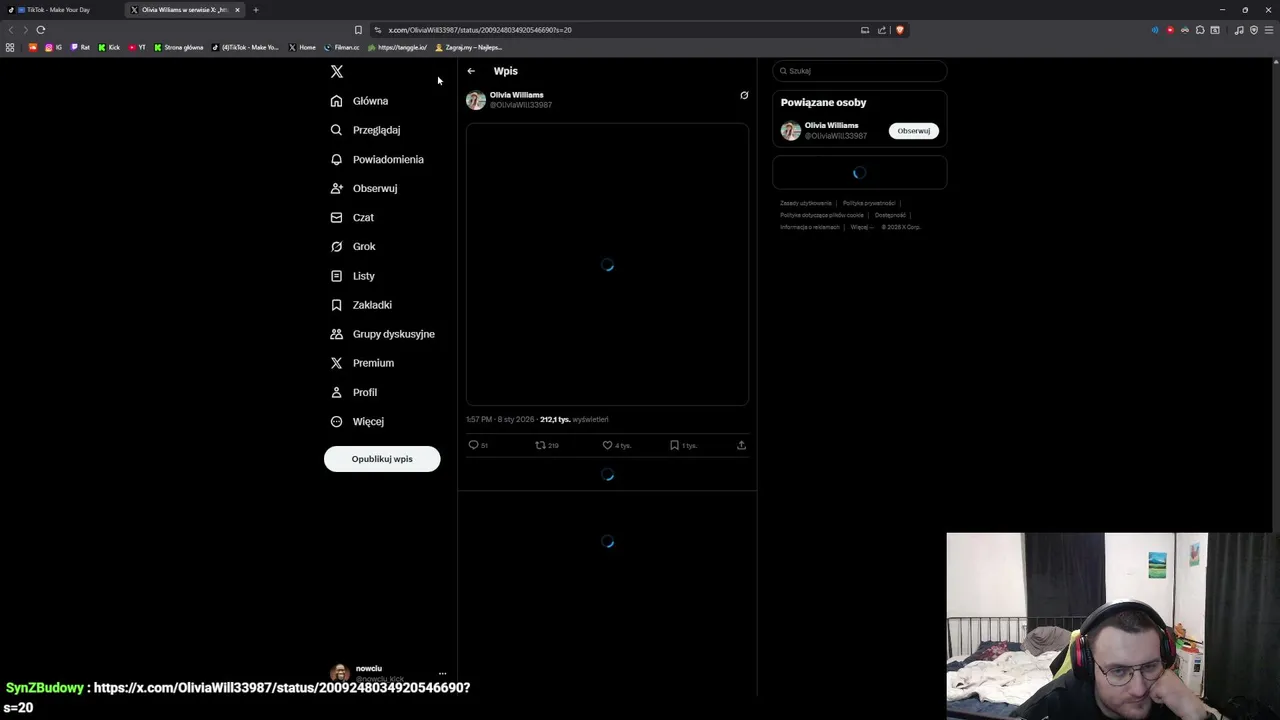Switch to the TikTok - Make Your Day tab
1280x720 pixels.
click(x=58, y=10)
